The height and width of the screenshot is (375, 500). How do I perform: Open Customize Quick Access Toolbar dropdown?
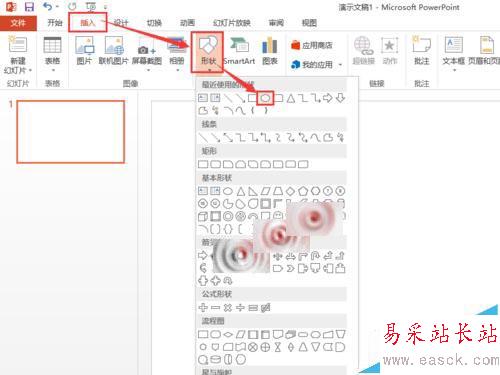105,7
